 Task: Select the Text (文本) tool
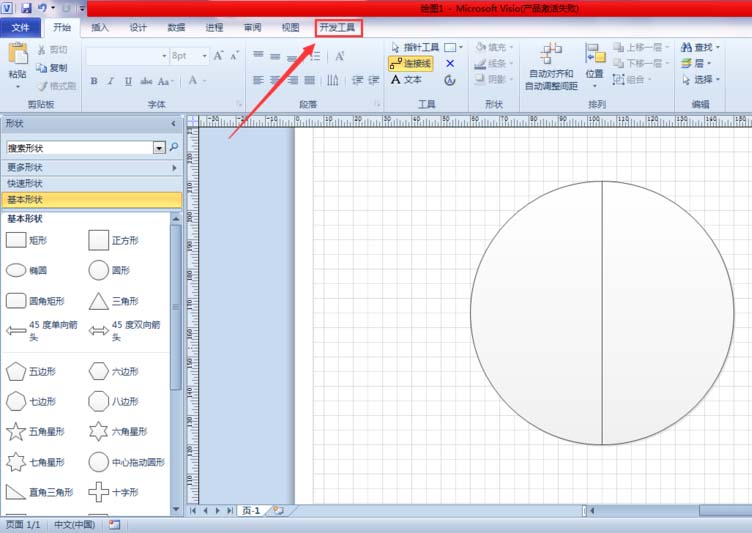coord(406,79)
